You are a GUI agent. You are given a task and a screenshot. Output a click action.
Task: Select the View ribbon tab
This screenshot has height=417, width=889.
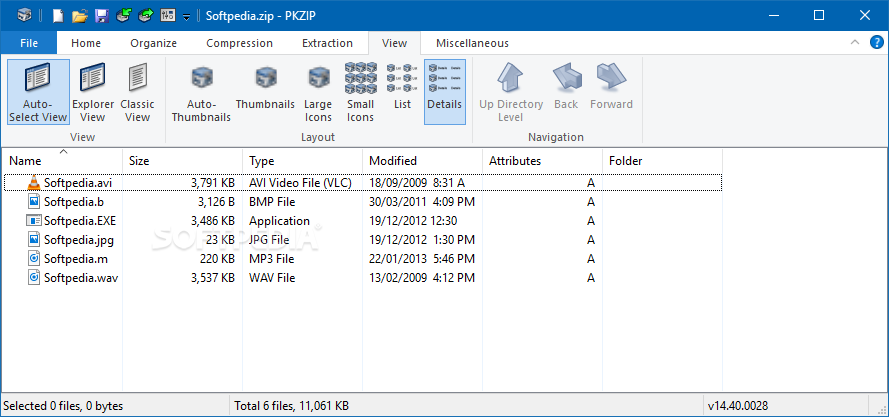click(394, 43)
